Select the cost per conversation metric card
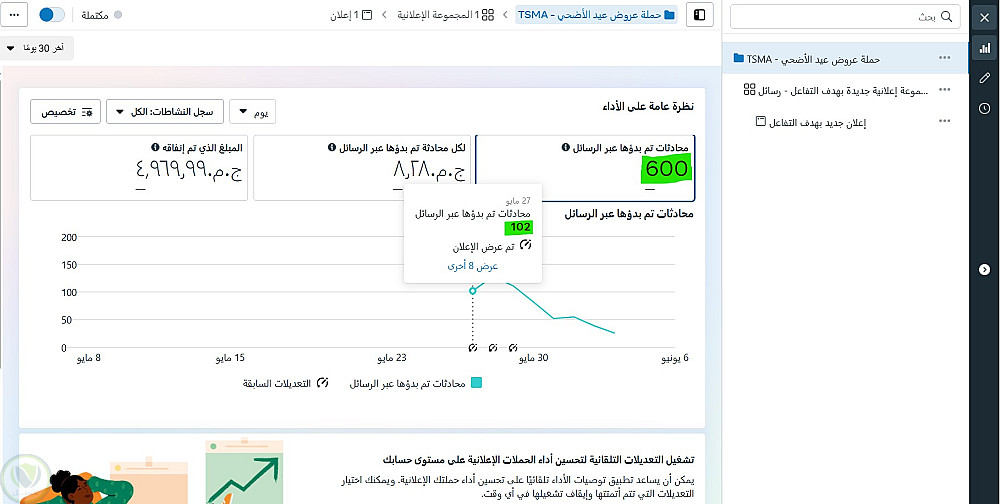This screenshot has width=1000, height=504. click(x=362, y=168)
